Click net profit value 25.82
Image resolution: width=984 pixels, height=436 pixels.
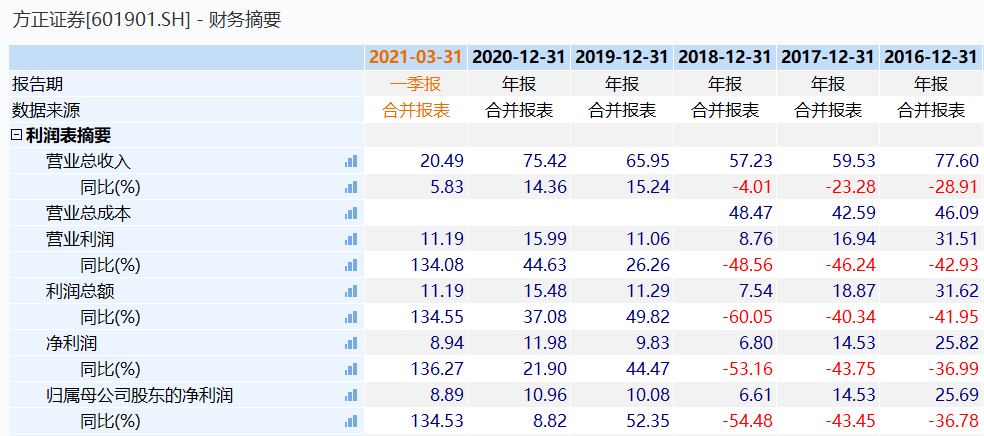tap(956, 343)
